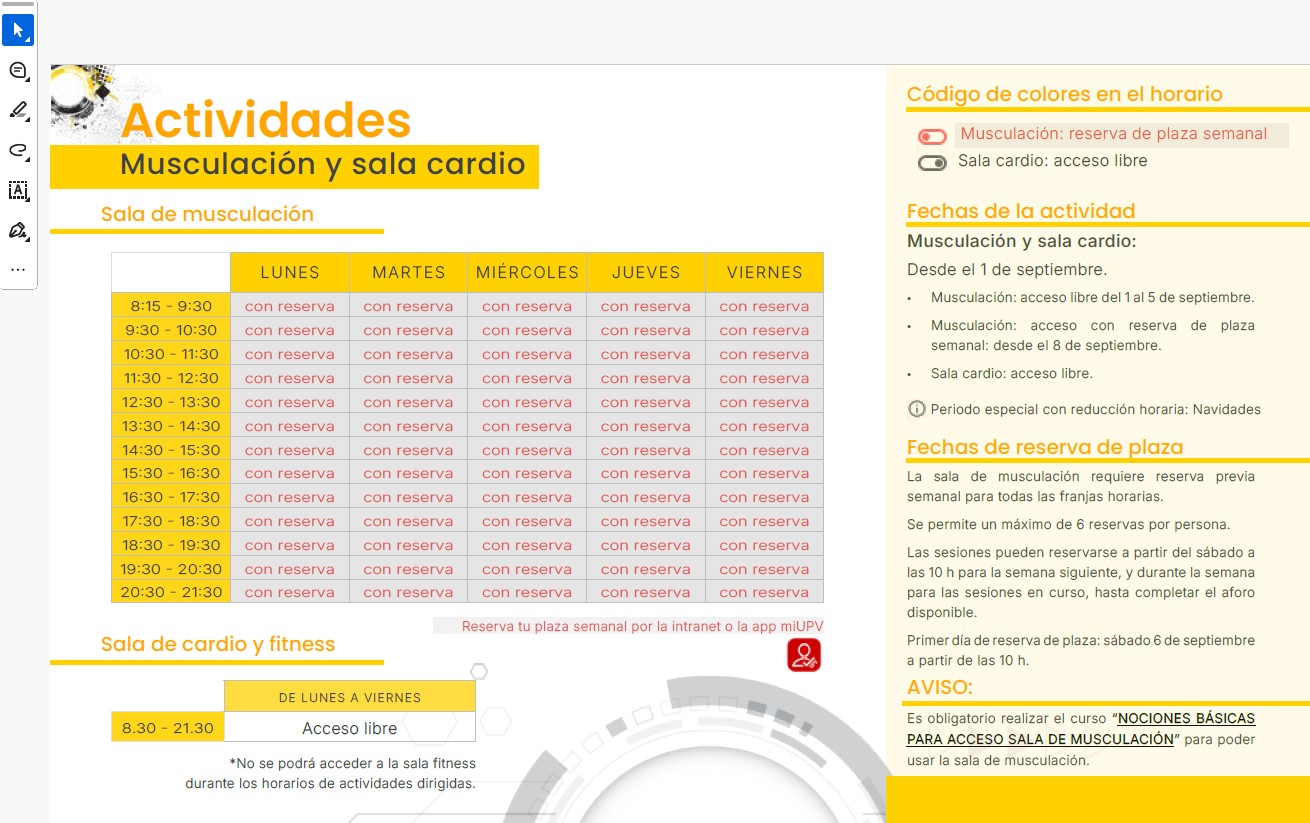Click 'con reserva' for Lunes 8:15 - 9:30

[290, 306]
